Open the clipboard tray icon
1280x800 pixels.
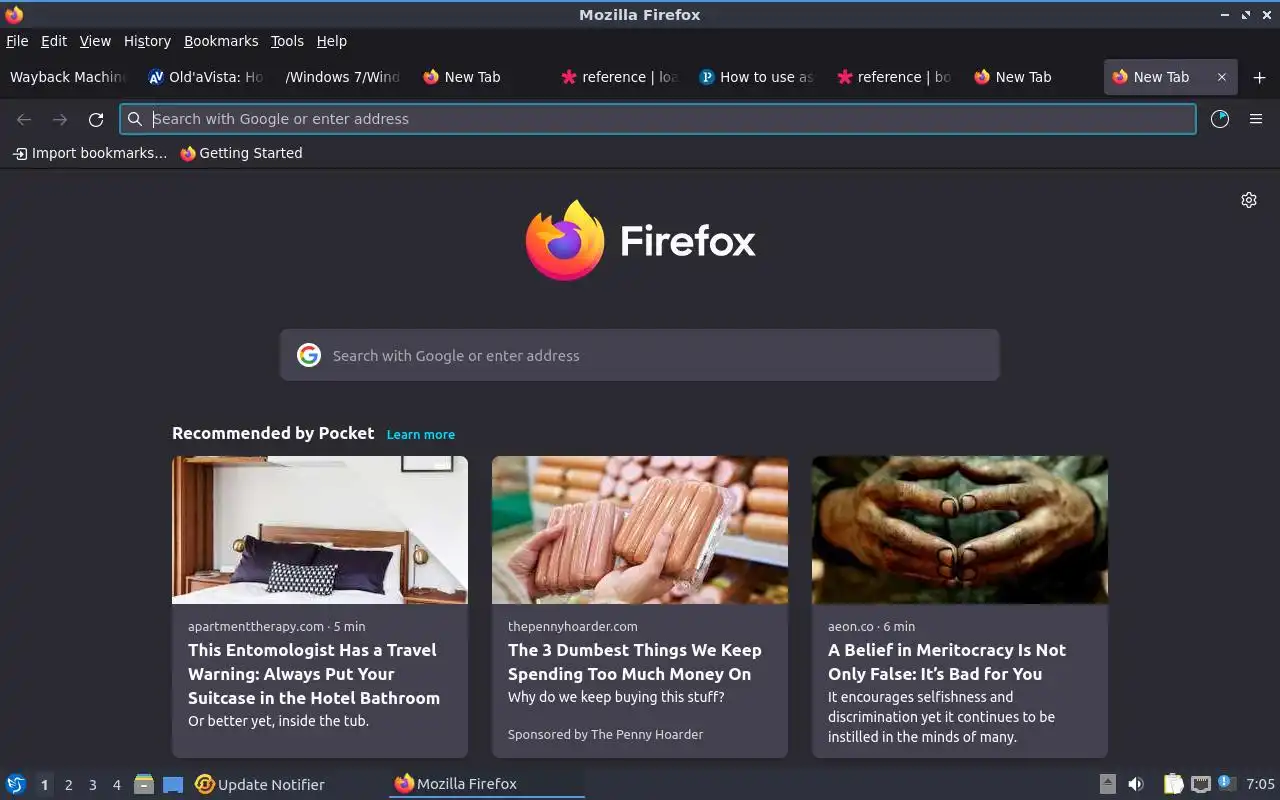(1173, 784)
